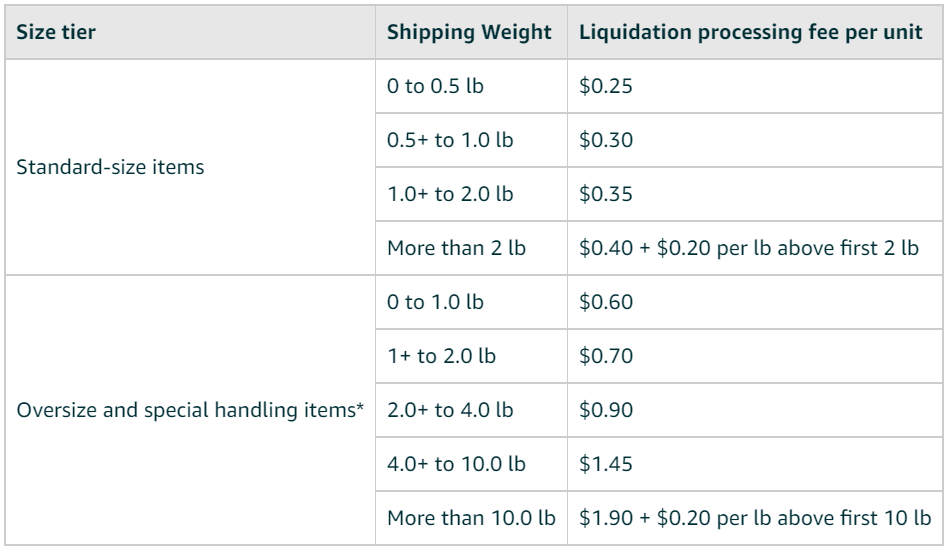Viewport: 947px width, 551px height.
Task: Select the $0.60 fee cell
Action: [x=755, y=301]
